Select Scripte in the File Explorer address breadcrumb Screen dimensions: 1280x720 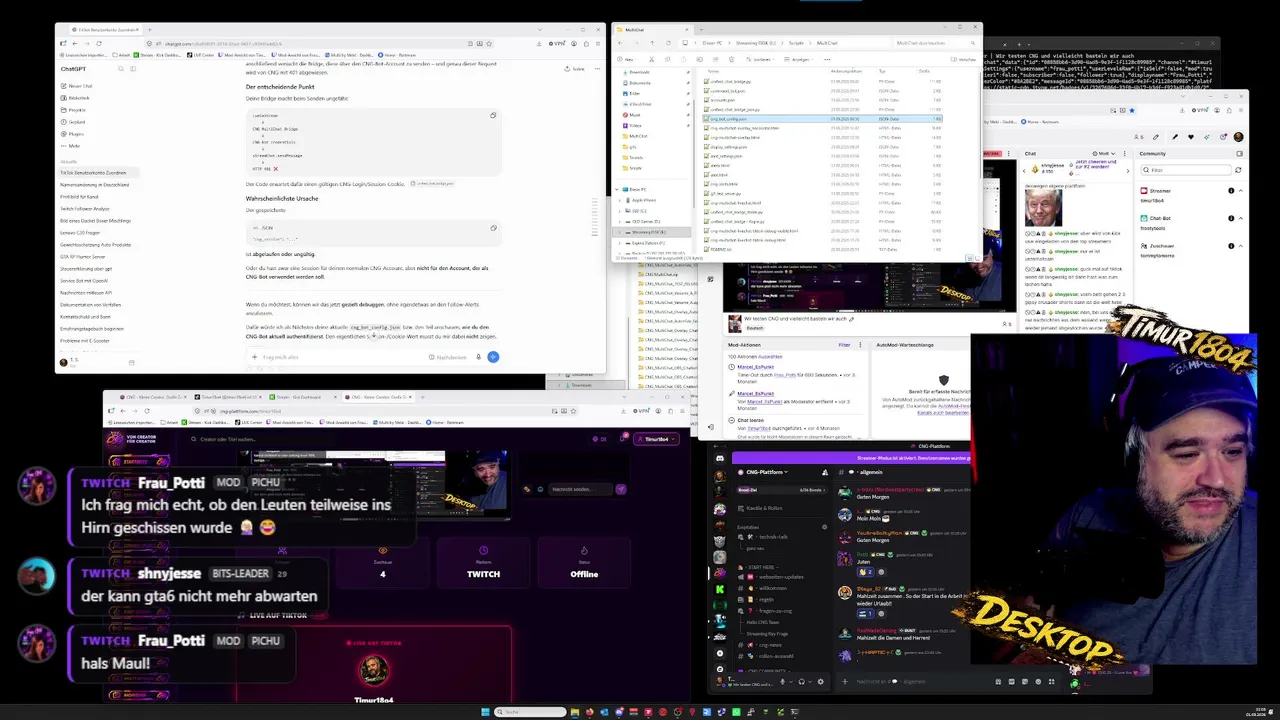coord(796,43)
